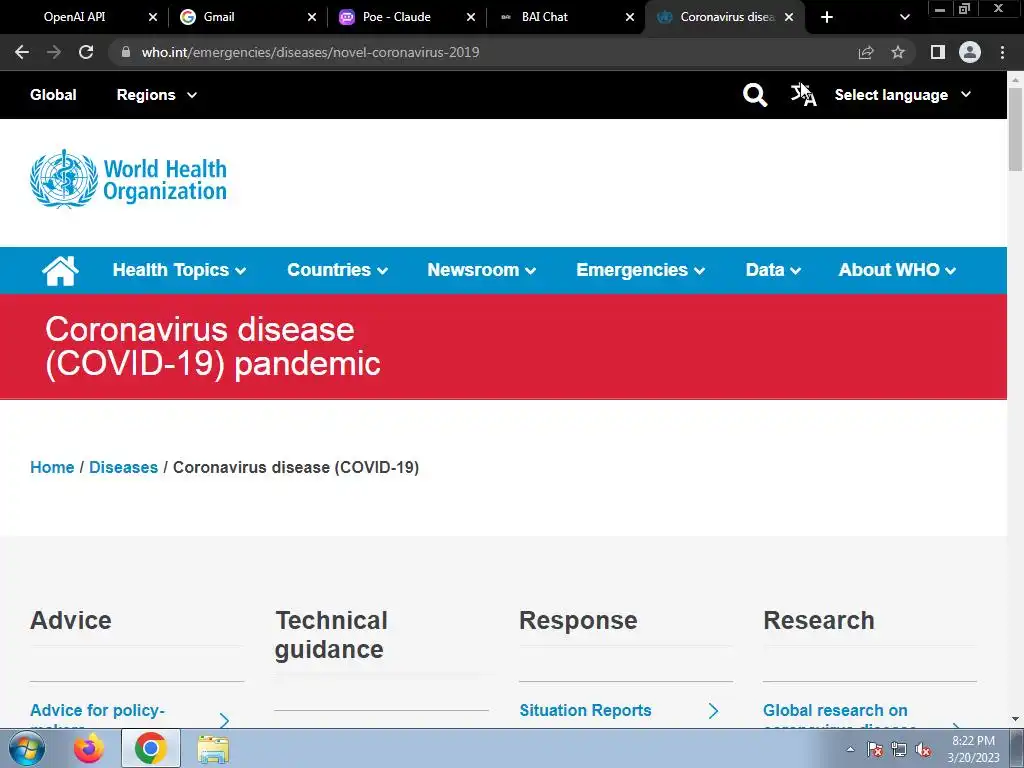Close the OpenAI API tab
Image resolution: width=1024 pixels, height=768 pixels.
tap(153, 17)
